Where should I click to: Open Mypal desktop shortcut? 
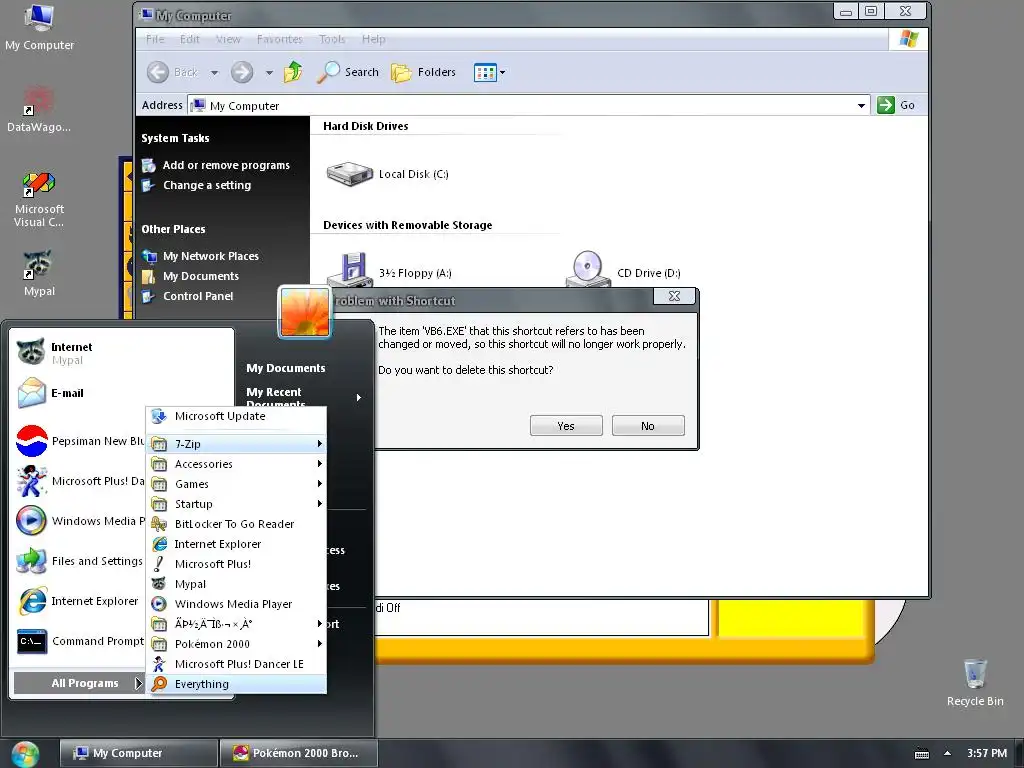pos(39,273)
